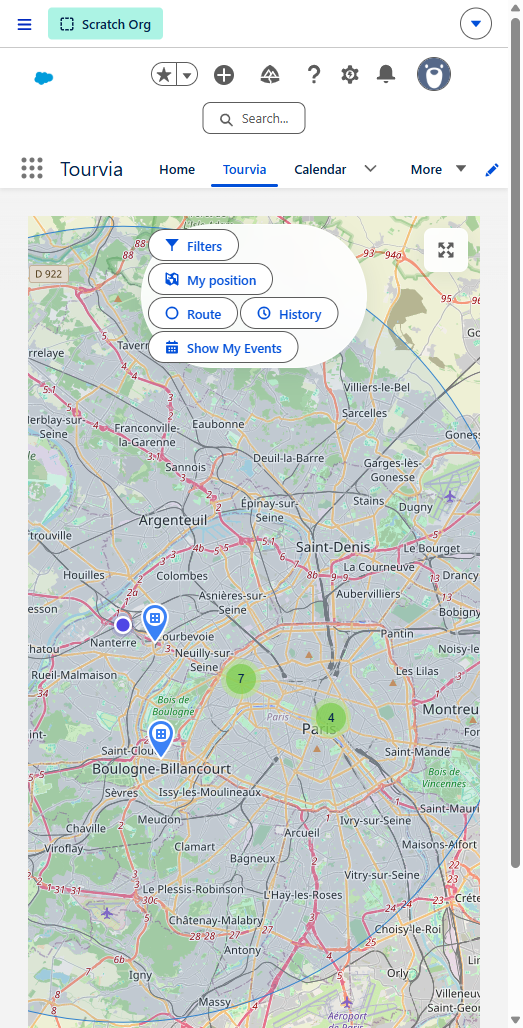
Task: Click the Scratch Org badge
Action: click(x=106, y=24)
